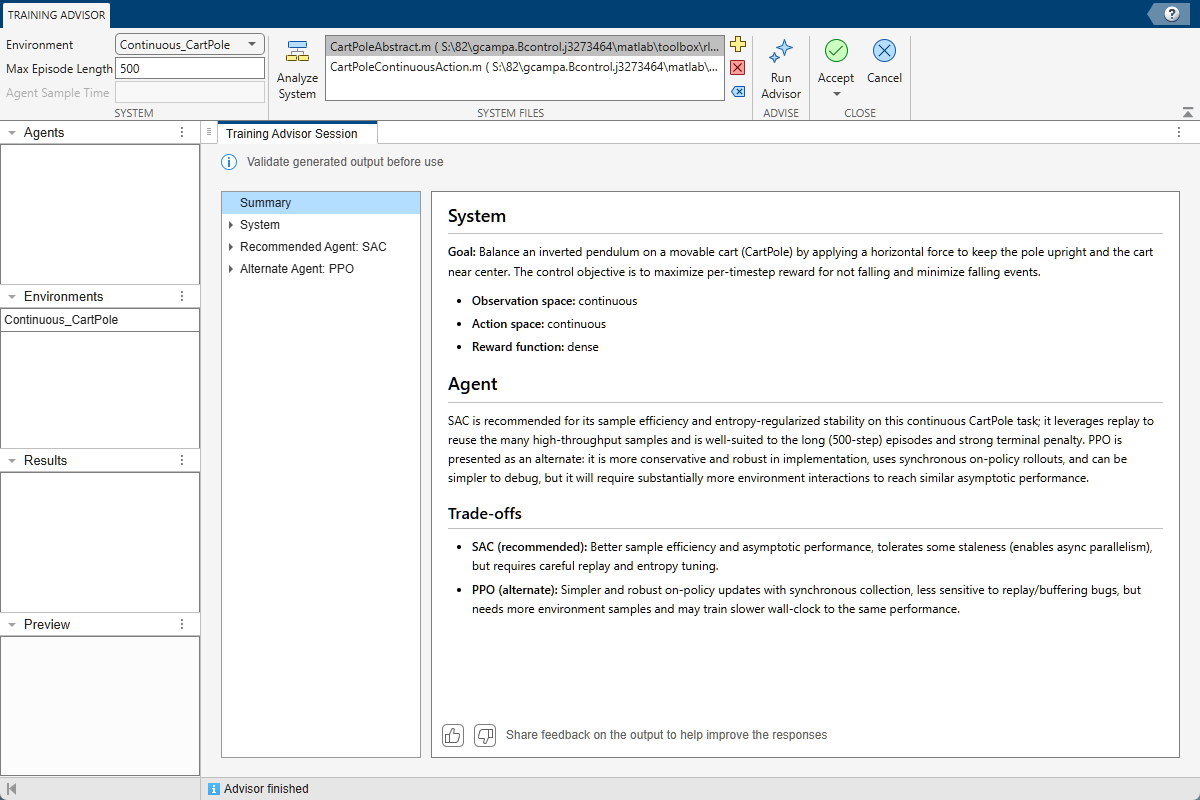The image size is (1200, 800).
Task: Click the Action space: continuous bullet
Action: [539, 324]
